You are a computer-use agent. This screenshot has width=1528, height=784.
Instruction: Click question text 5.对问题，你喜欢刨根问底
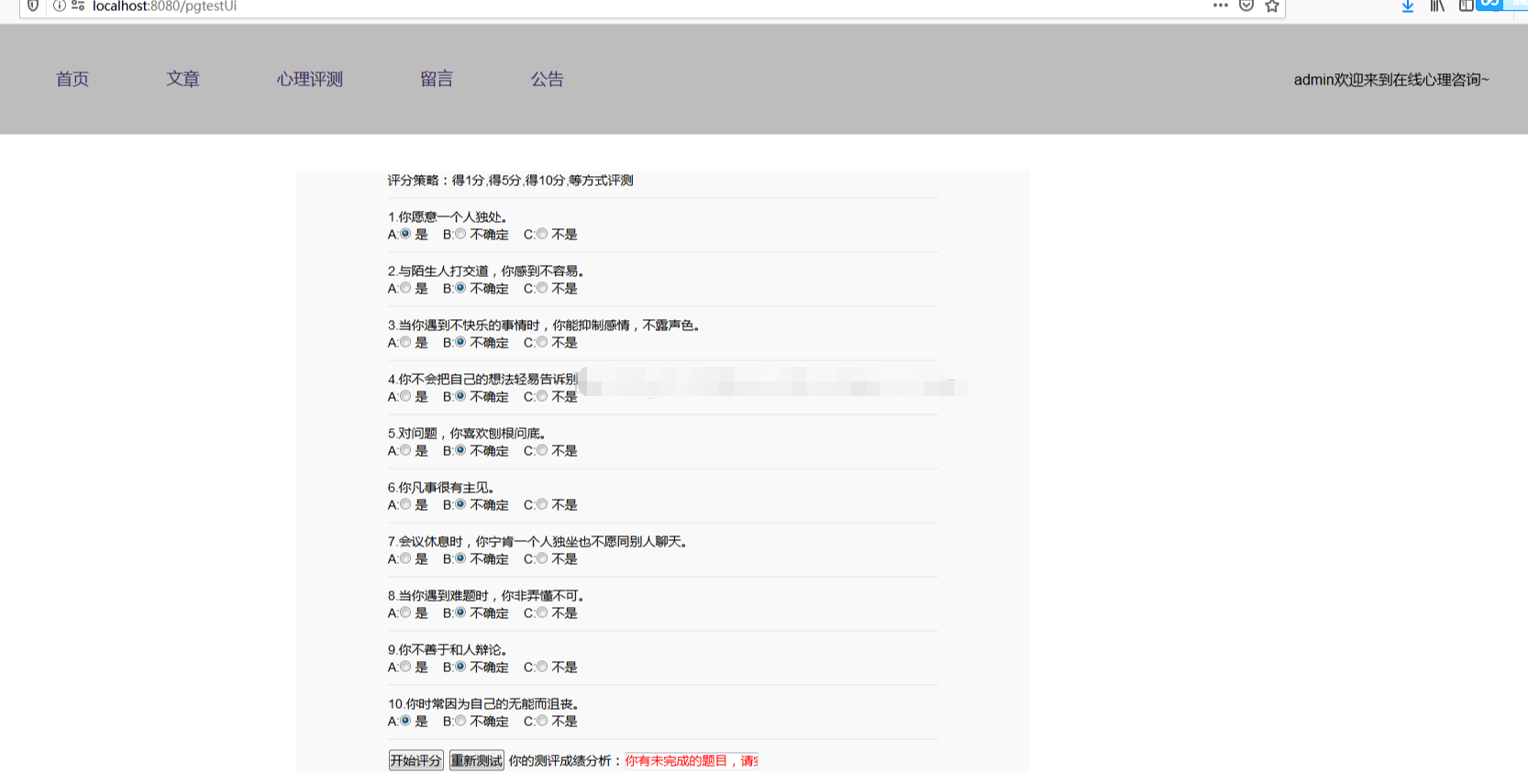click(x=467, y=434)
